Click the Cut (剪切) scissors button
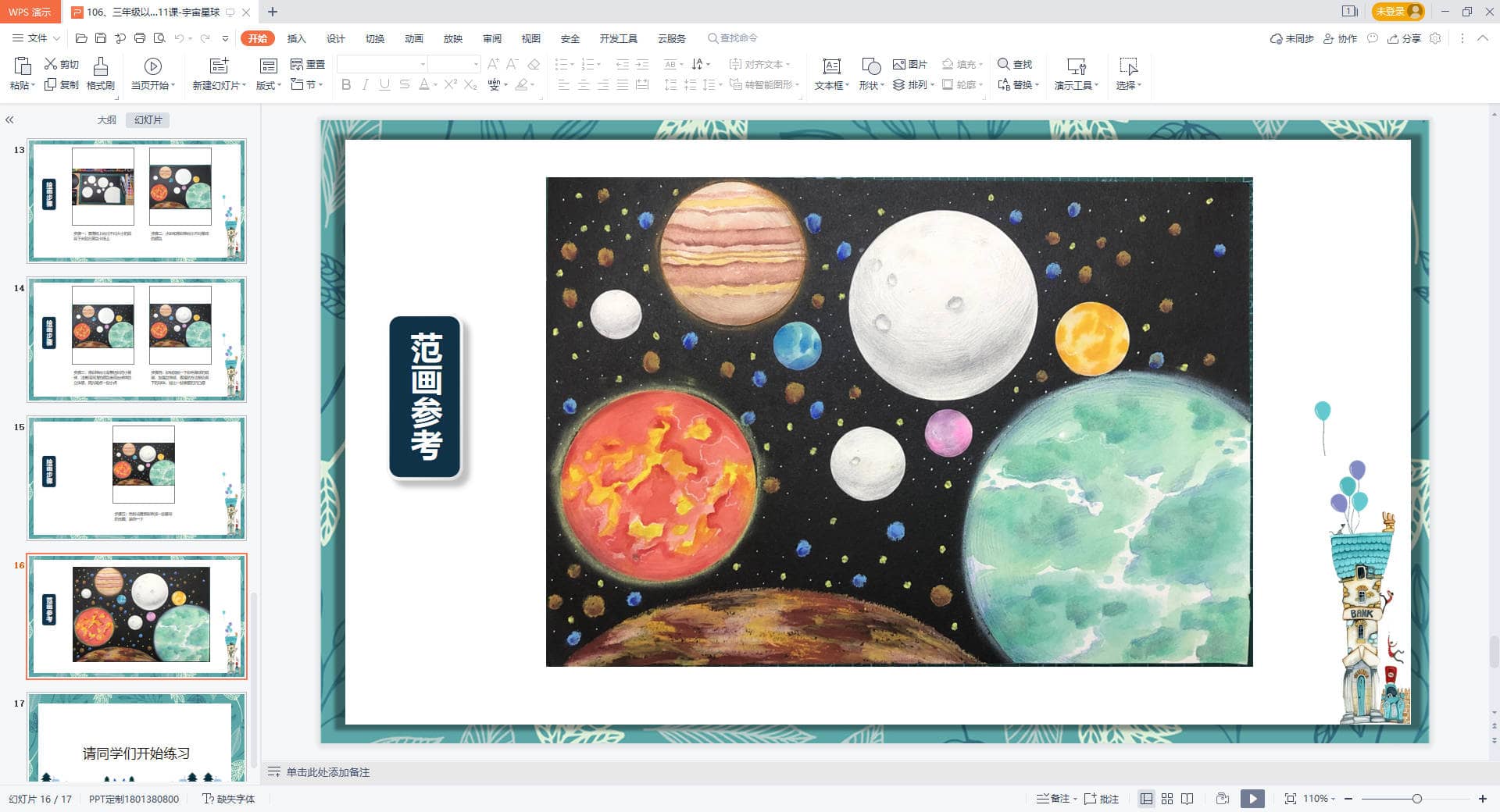Image resolution: width=1500 pixels, height=812 pixels. [62, 64]
